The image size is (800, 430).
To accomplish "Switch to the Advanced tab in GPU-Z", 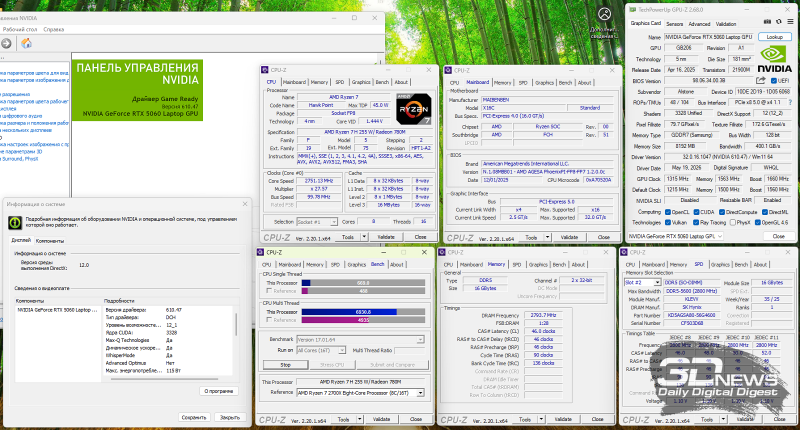I will 699,24.
